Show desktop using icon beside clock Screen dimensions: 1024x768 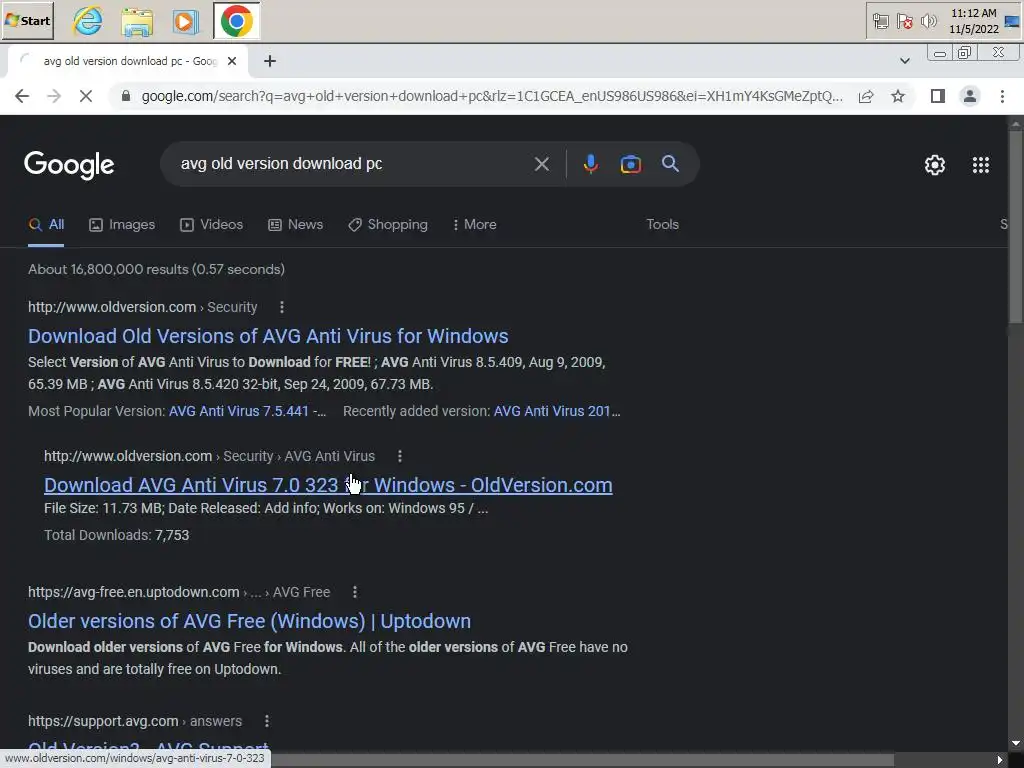click(x=1012, y=22)
